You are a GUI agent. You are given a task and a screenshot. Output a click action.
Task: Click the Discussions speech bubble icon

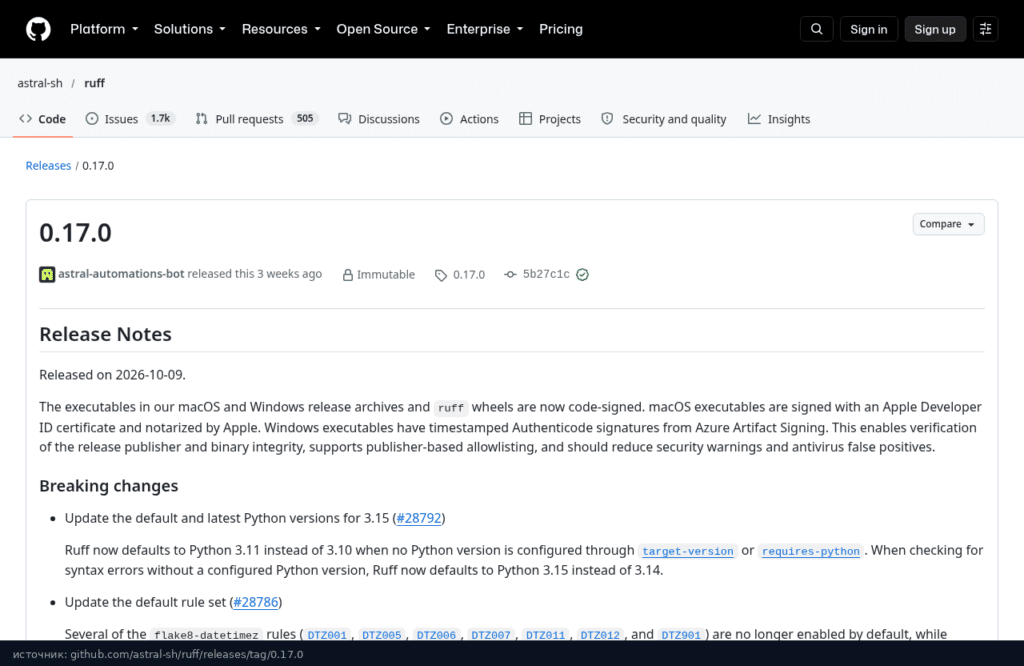[344, 119]
